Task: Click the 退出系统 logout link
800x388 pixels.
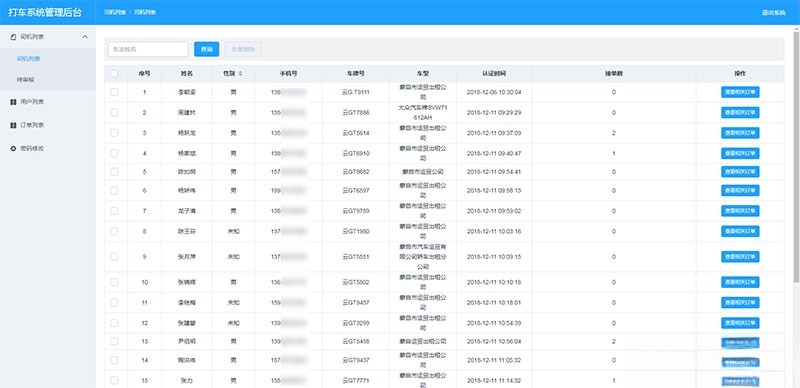Action: pyautogui.click(x=773, y=12)
